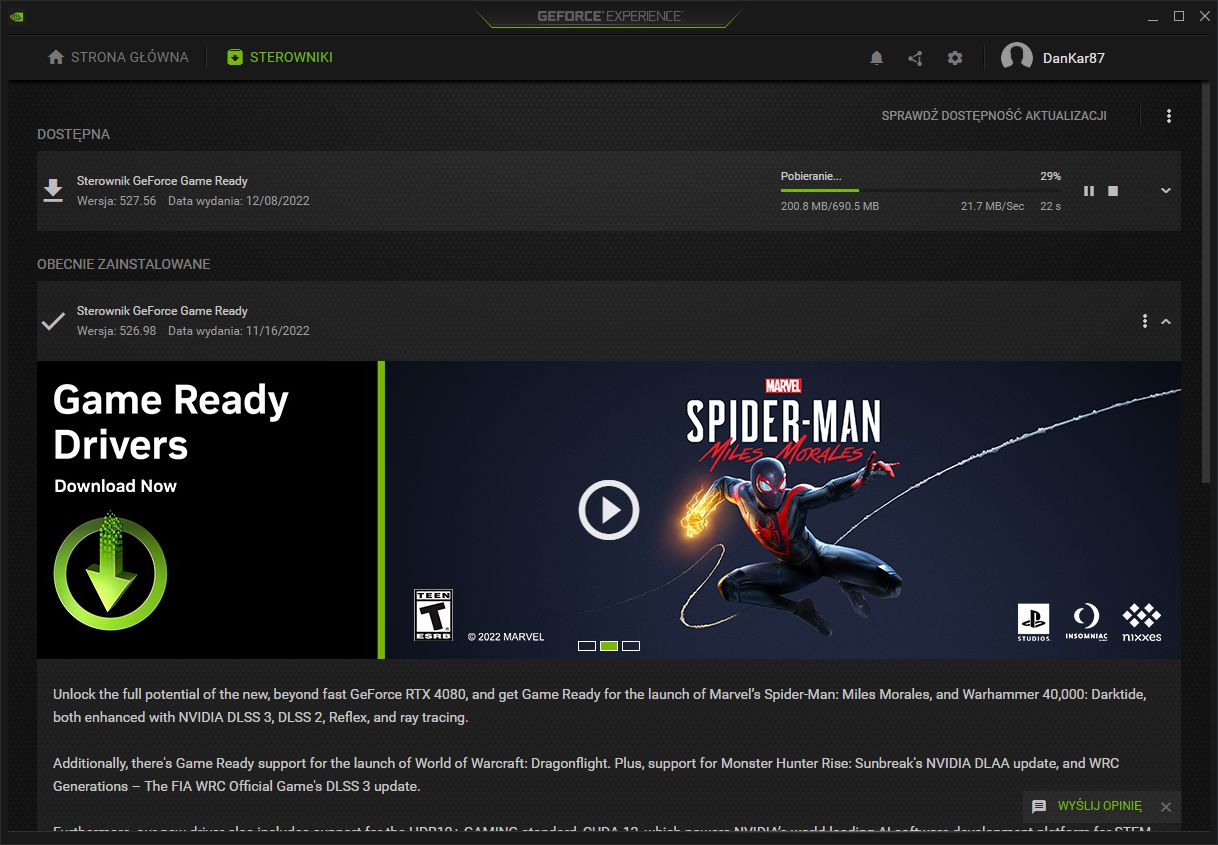Click SPRAWDŹ DOSTĘPNOŚĆ AKTUALIZACJI
Screen dimensions: 1218x845
click(x=993, y=115)
